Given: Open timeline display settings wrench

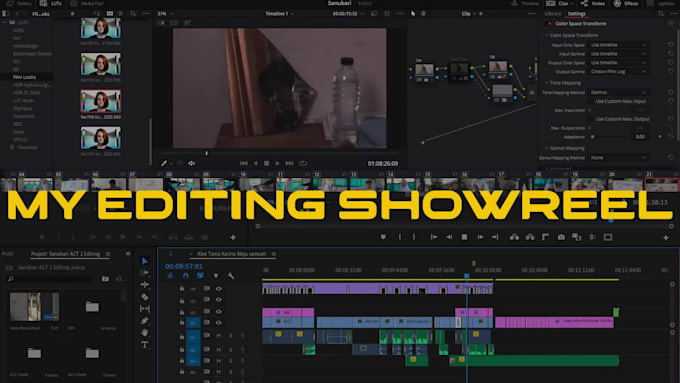Looking at the screenshot, I should point(231,275).
